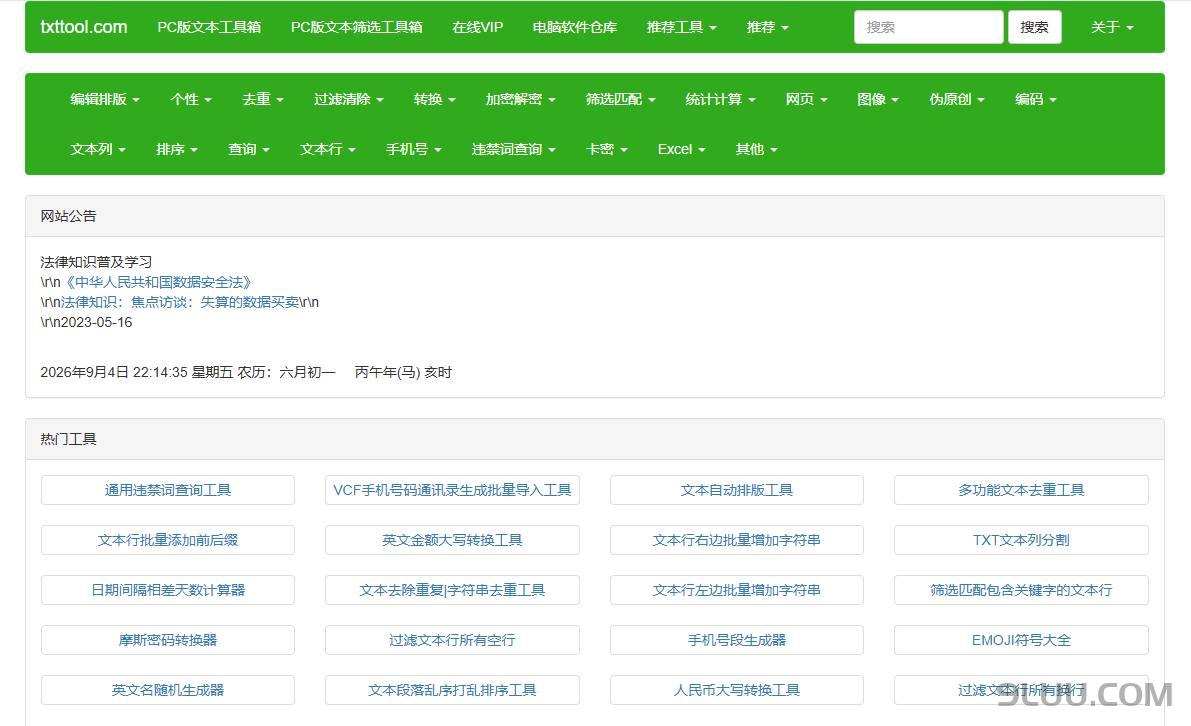Open 人民币大写转换工具
This screenshot has height=726, width=1191.
(x=737, y=690)
